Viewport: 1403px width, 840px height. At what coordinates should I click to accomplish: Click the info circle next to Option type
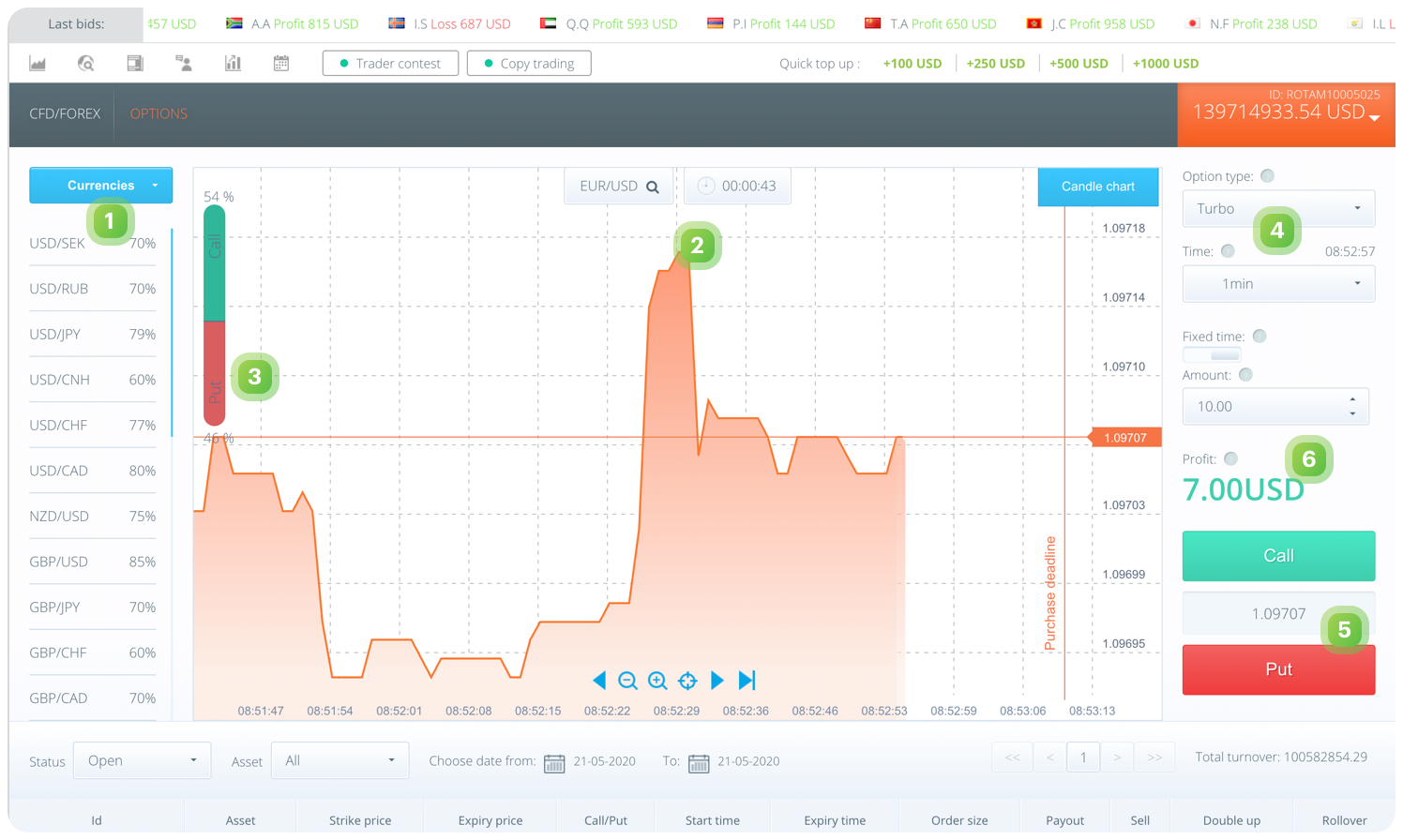pos(1268,176)
